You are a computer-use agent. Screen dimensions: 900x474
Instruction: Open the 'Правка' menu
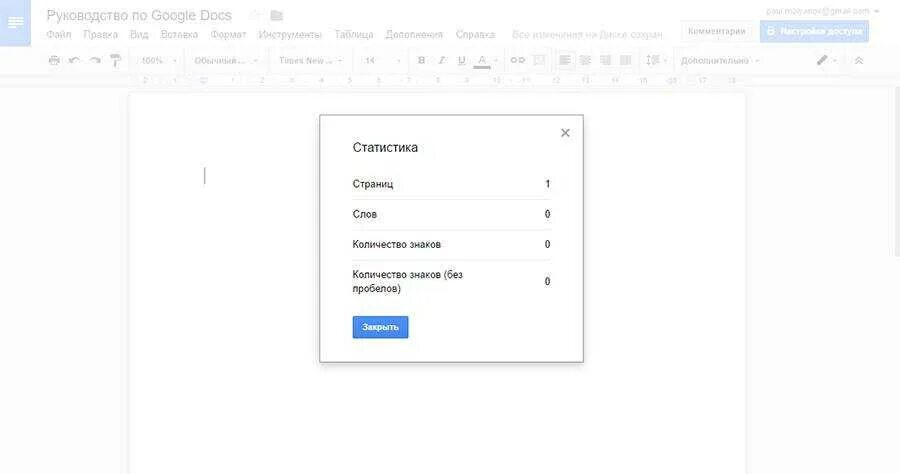[100, 34]
